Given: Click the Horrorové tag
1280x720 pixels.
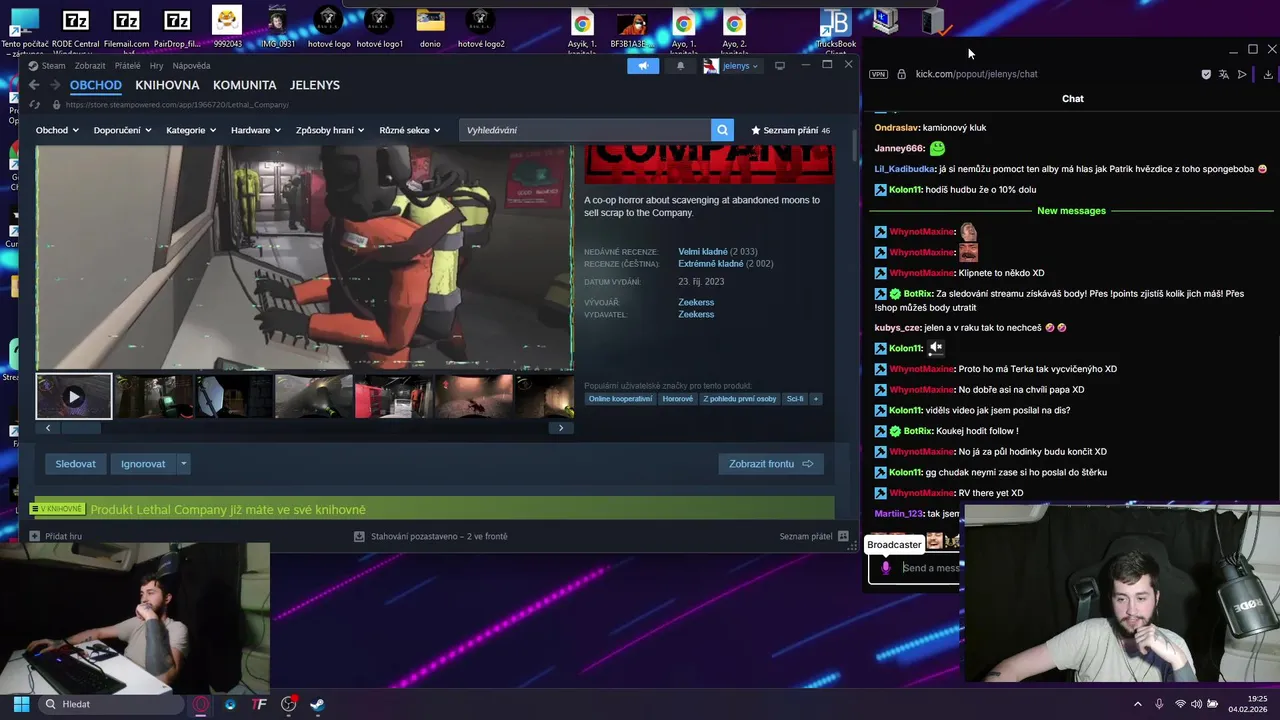Looking at the screenshot, I should click(x=677, y=399).
